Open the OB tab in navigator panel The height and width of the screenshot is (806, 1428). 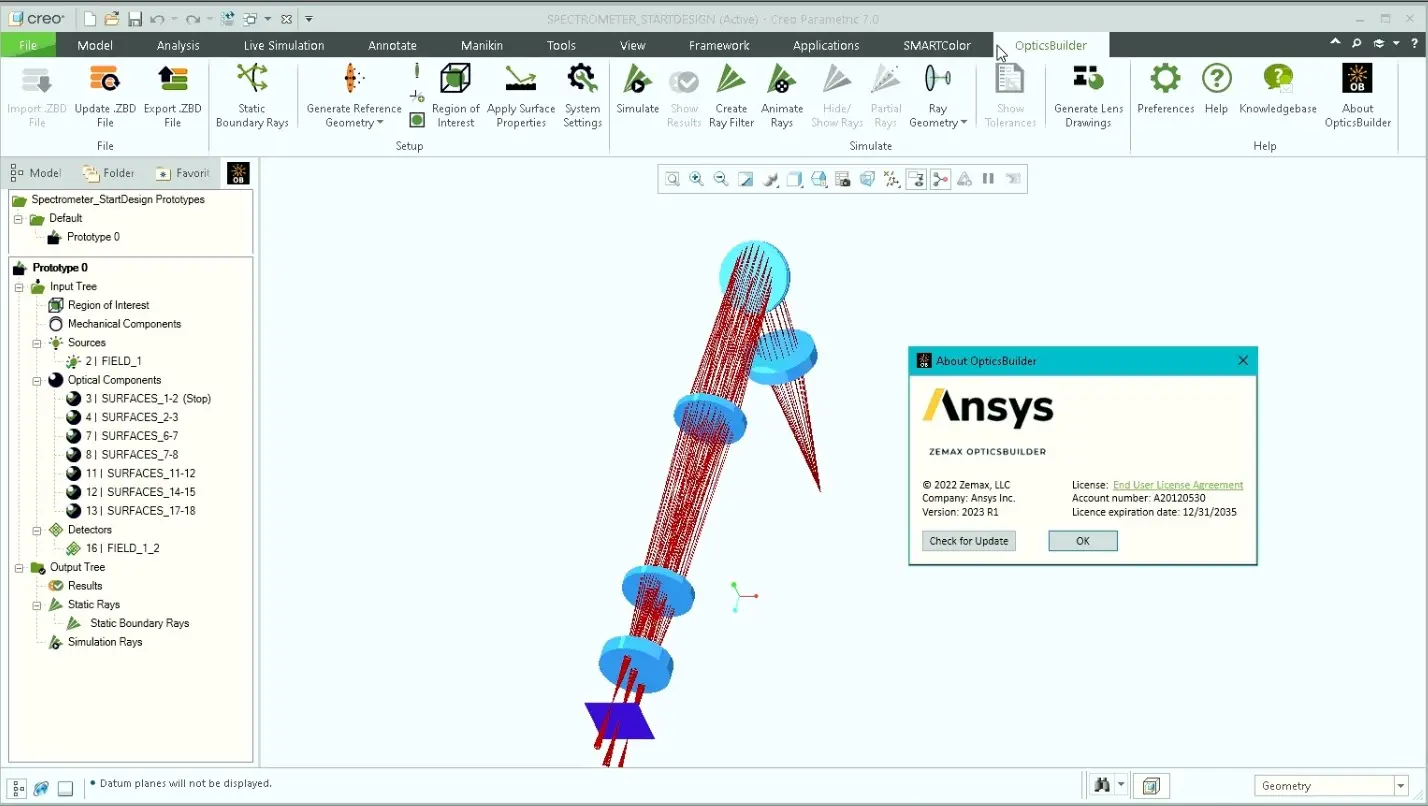pyautogui.click(x=238, y=173)
